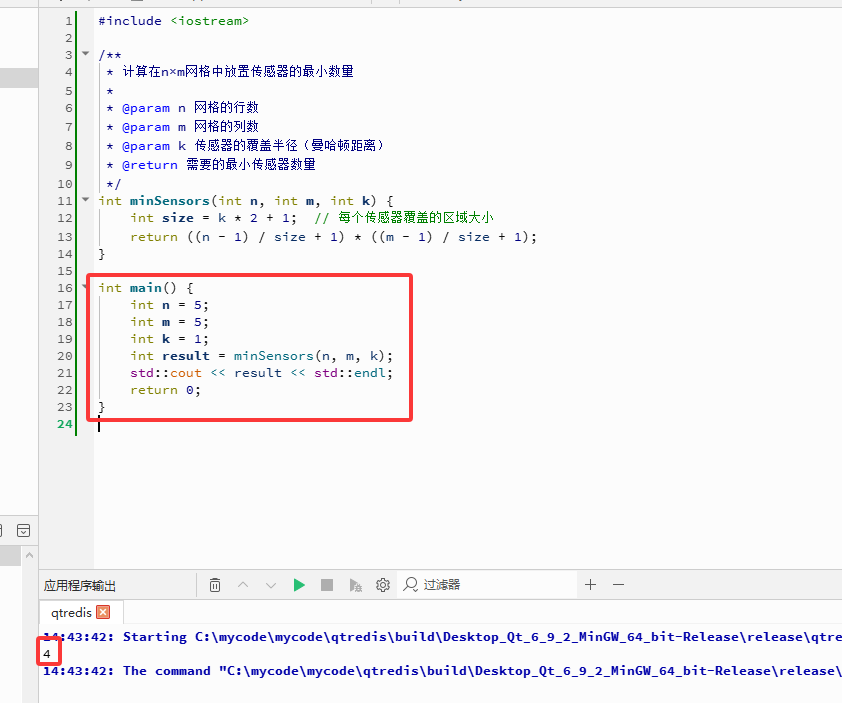Image resolution: width=842 pixels, height=703 pixels.
Task: Click 'int k = 1;' line
Action: coord(169,339)
